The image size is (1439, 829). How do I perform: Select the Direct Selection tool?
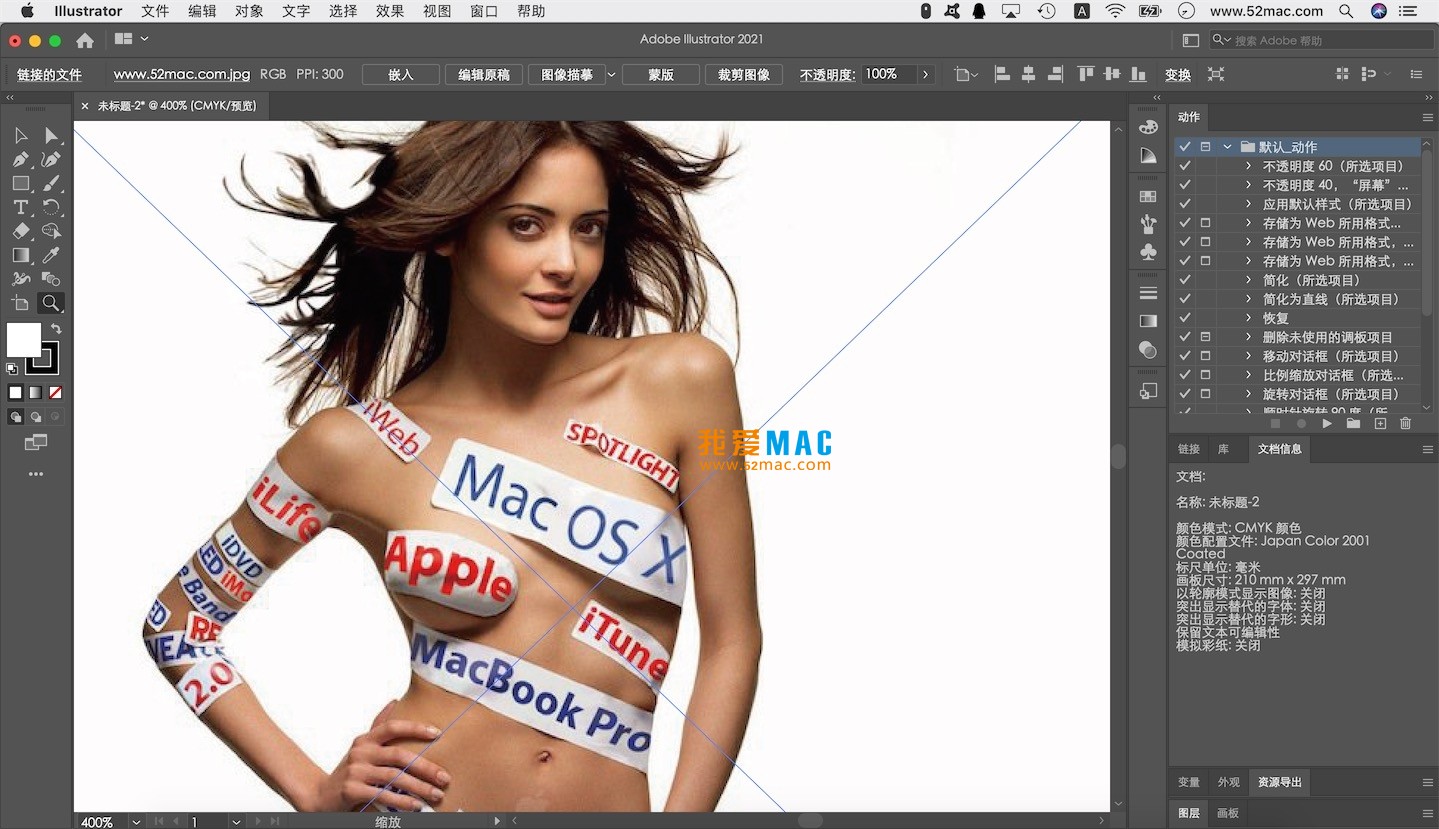pyautogui.click(x=51, y=136)
